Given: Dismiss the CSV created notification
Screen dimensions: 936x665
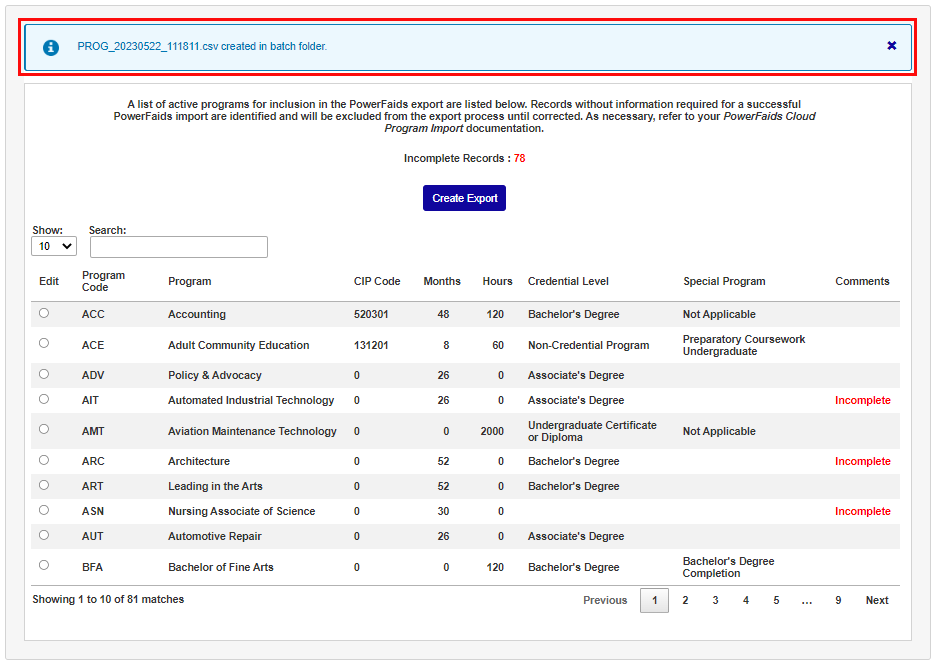Looking at the screenshot, I should (x=891, y=46).
